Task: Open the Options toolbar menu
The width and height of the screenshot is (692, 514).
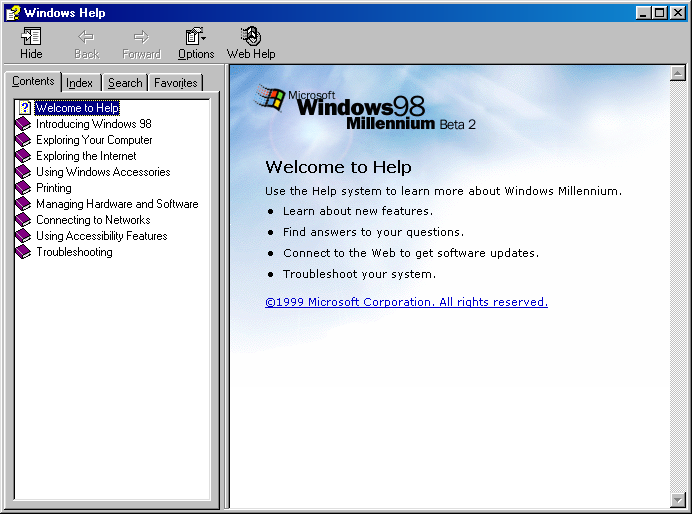Action: (196, 37)
